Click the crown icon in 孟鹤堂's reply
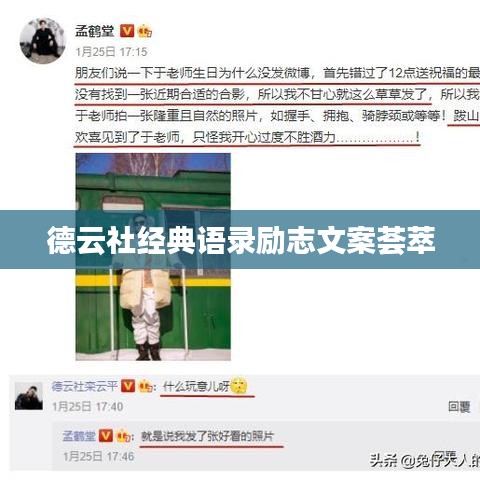This screenshot has width=480, height=480. (123, 436)
